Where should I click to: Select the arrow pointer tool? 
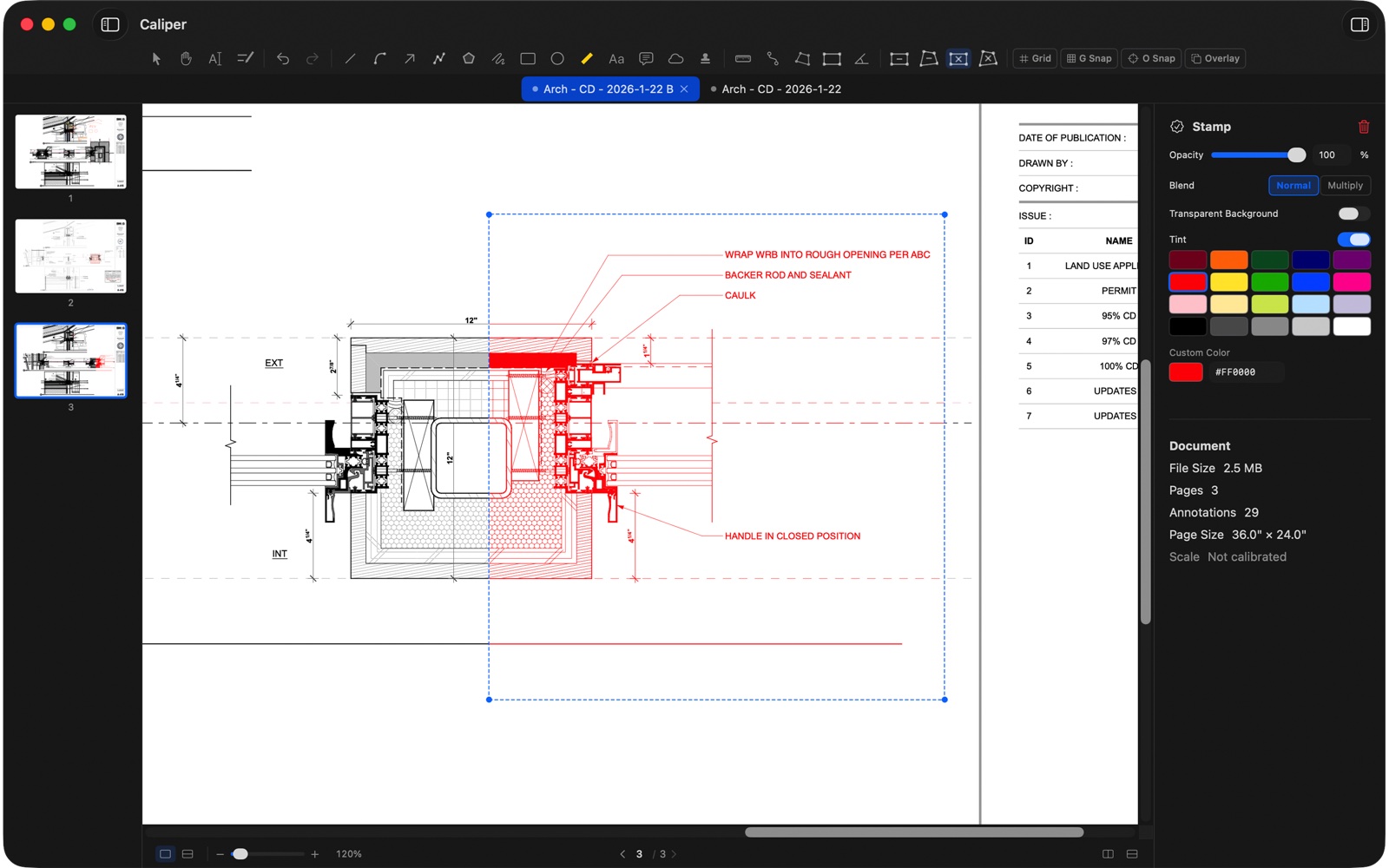[156, 59]
